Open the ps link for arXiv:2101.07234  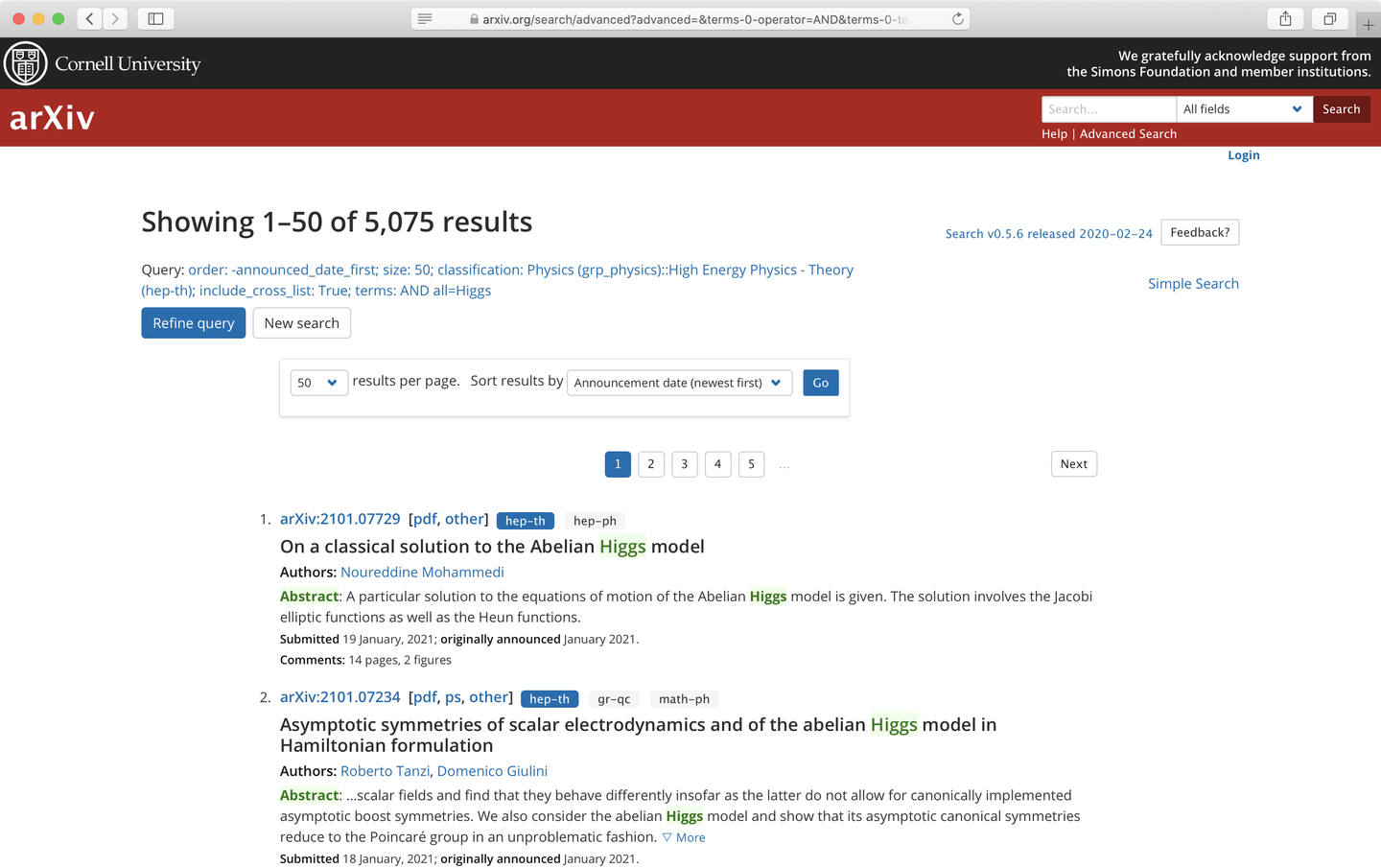point(454,697)
